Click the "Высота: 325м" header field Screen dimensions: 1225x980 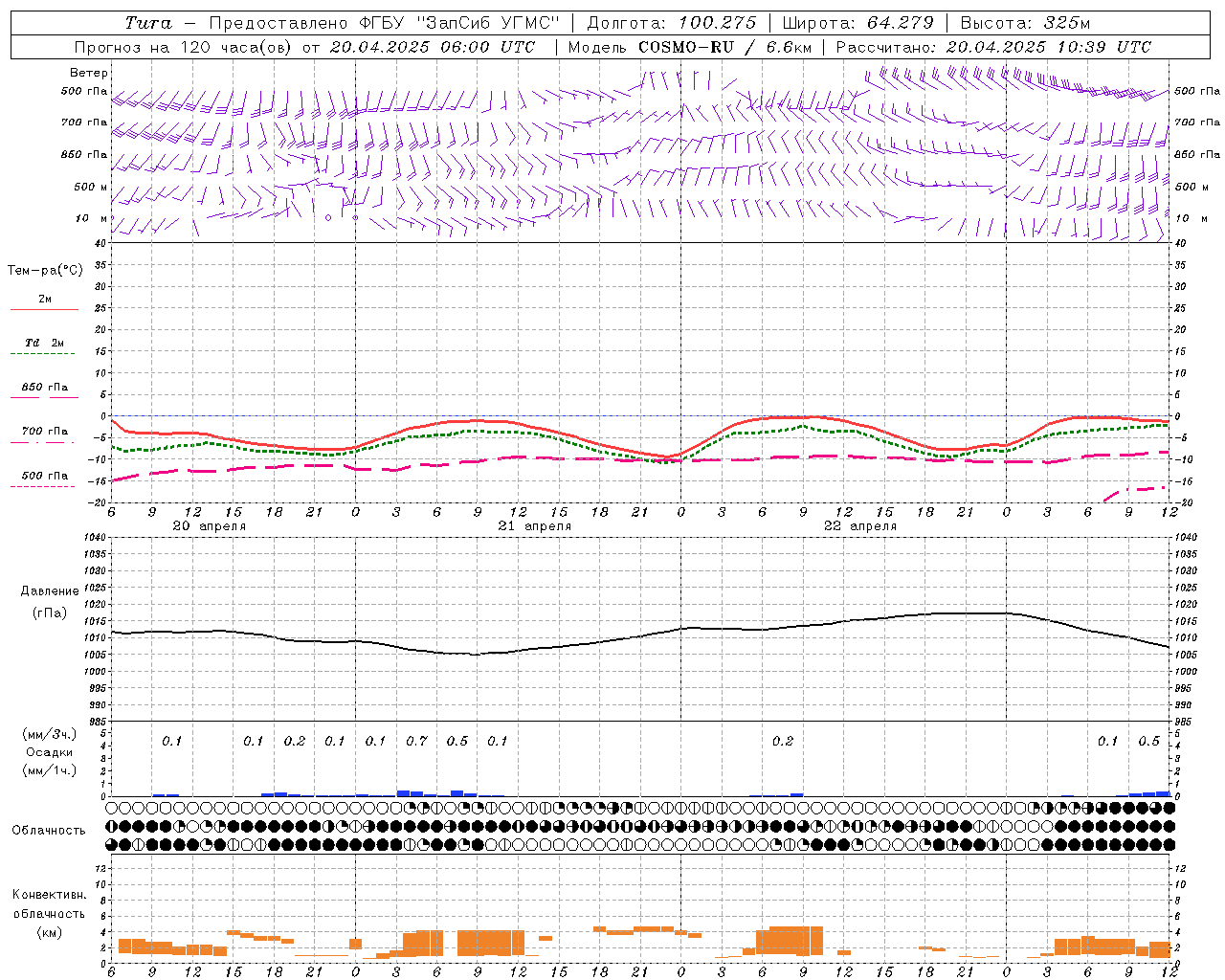point(1025,23)
